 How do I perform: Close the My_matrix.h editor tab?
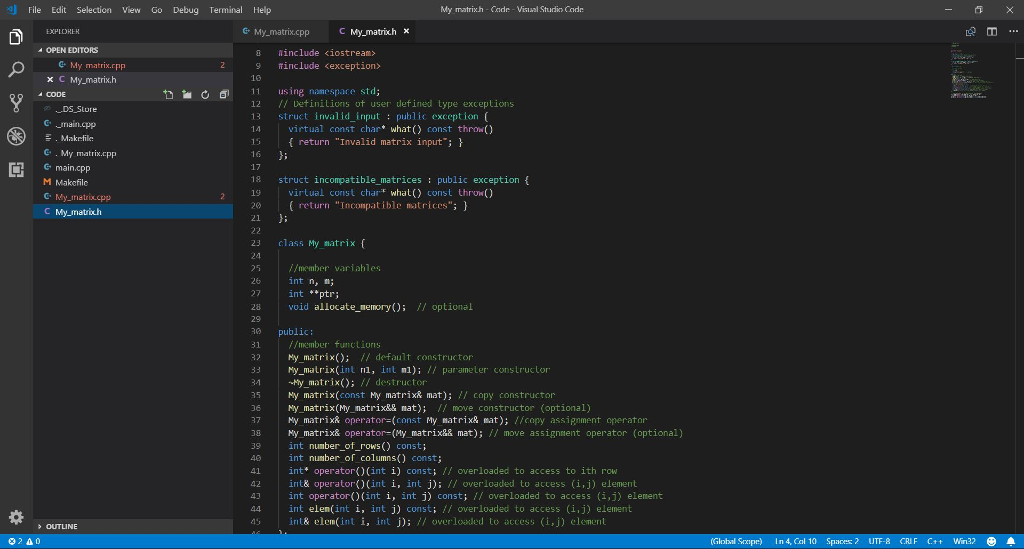pyautogui.click(x=406, y=31)
